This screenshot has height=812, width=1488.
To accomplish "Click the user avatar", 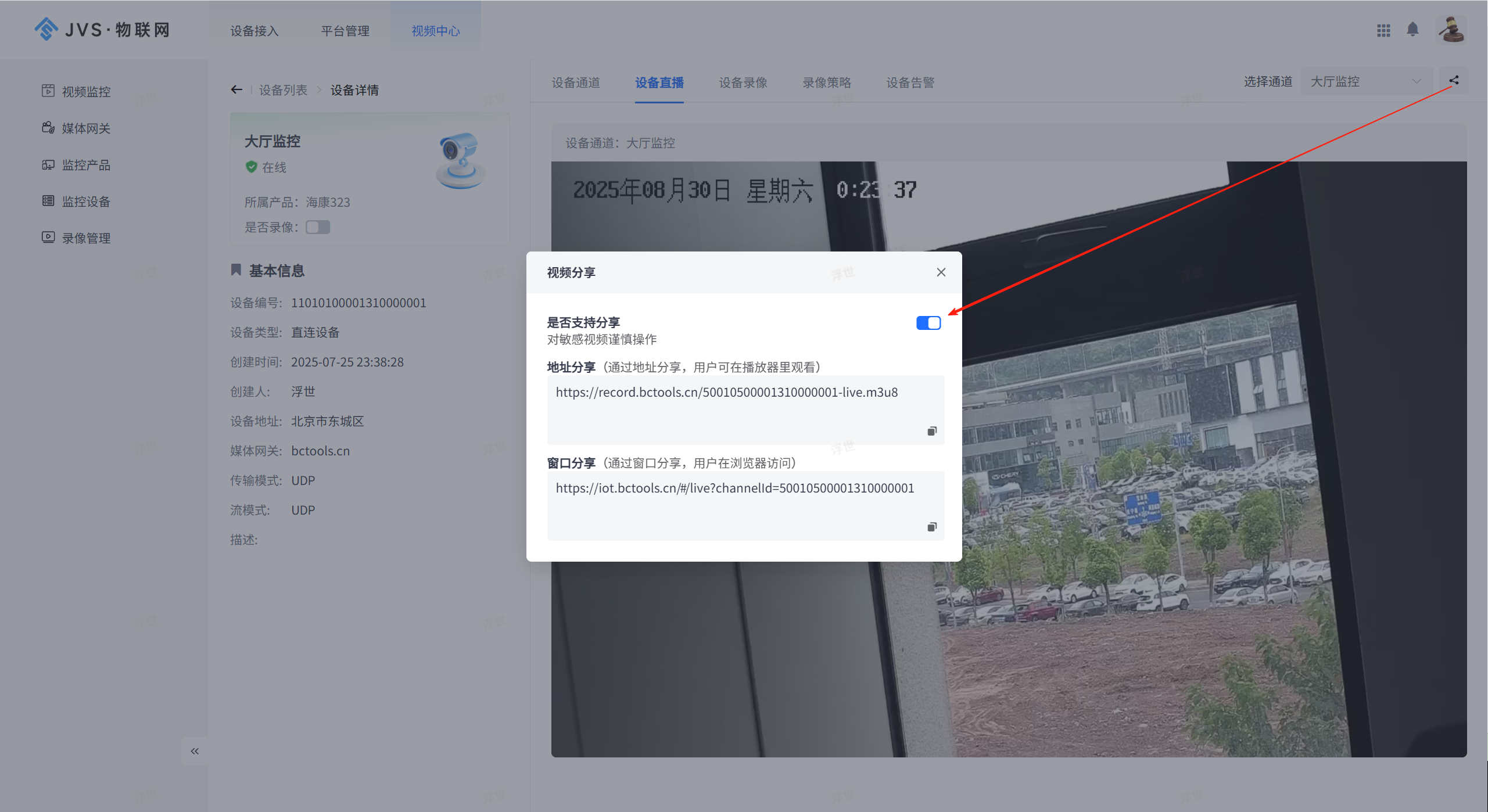I will 1451,30.
